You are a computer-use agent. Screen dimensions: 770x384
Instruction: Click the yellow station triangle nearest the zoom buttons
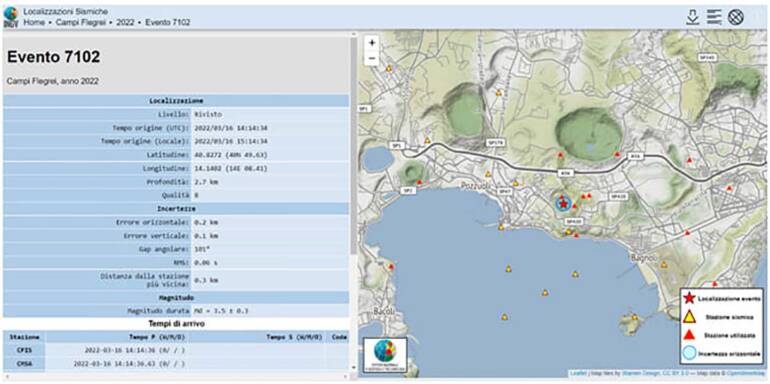(x=389, y=69)
